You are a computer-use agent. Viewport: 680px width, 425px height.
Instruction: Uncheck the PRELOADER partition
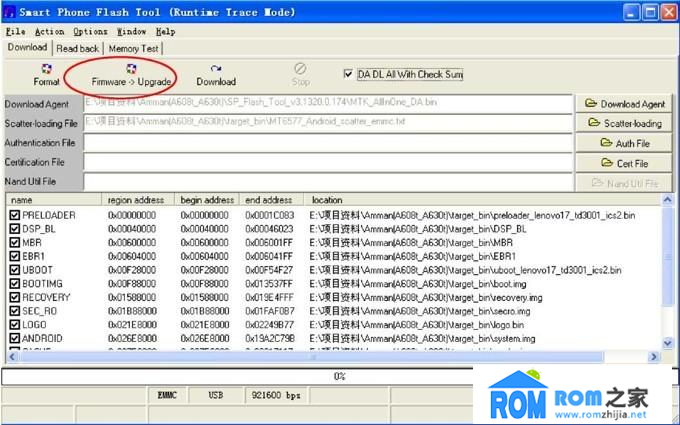[x=14, y=215]
